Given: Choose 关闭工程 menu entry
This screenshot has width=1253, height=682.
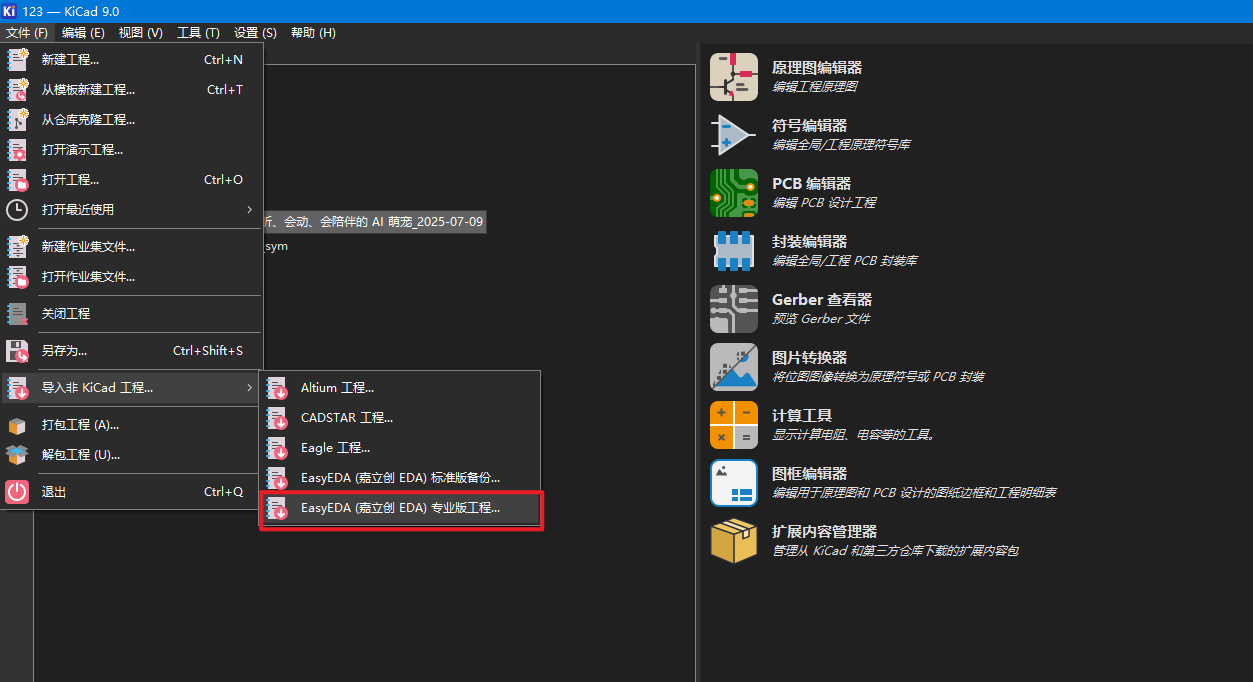Looking at the screenshot, I should (132, 314).
